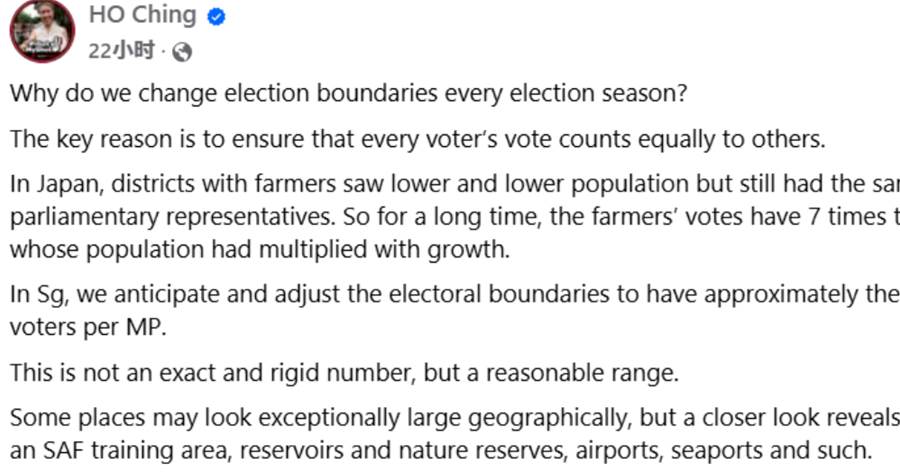Click the blue verified badge beside HO Ching

(216, 16)
